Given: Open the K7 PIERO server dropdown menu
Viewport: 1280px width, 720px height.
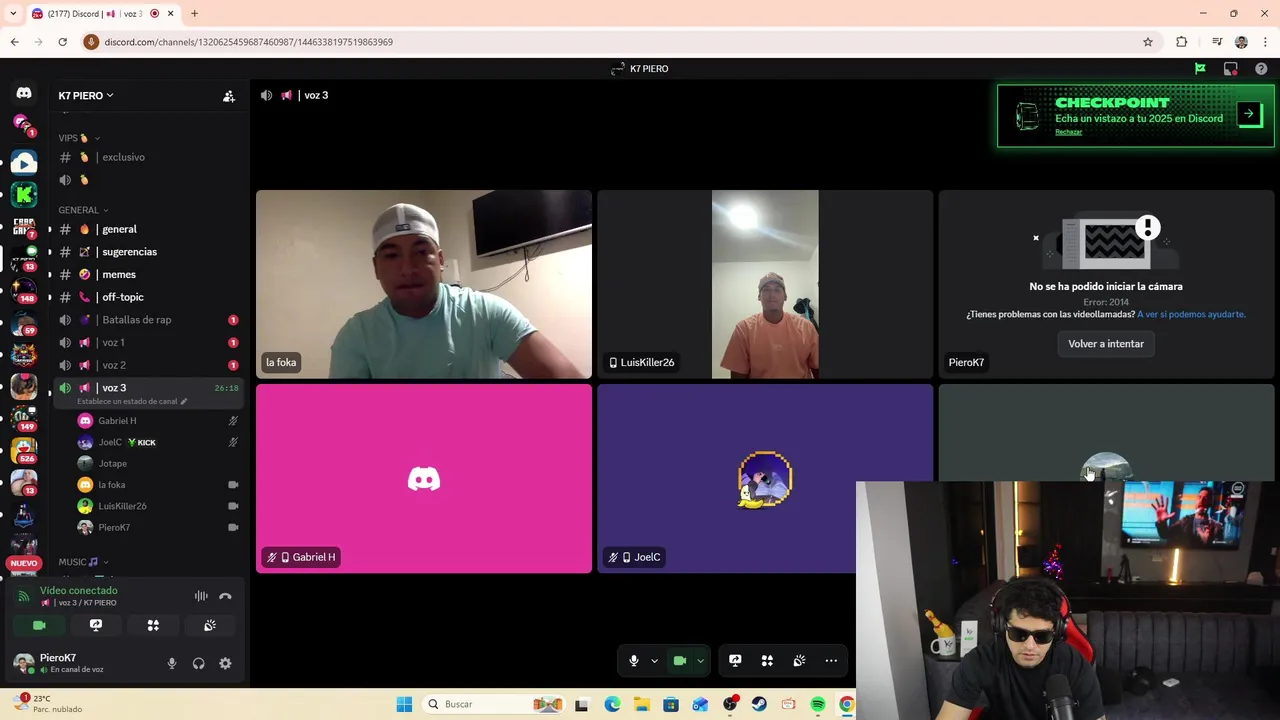Looking at the screenshot, I should coord(86,96).
